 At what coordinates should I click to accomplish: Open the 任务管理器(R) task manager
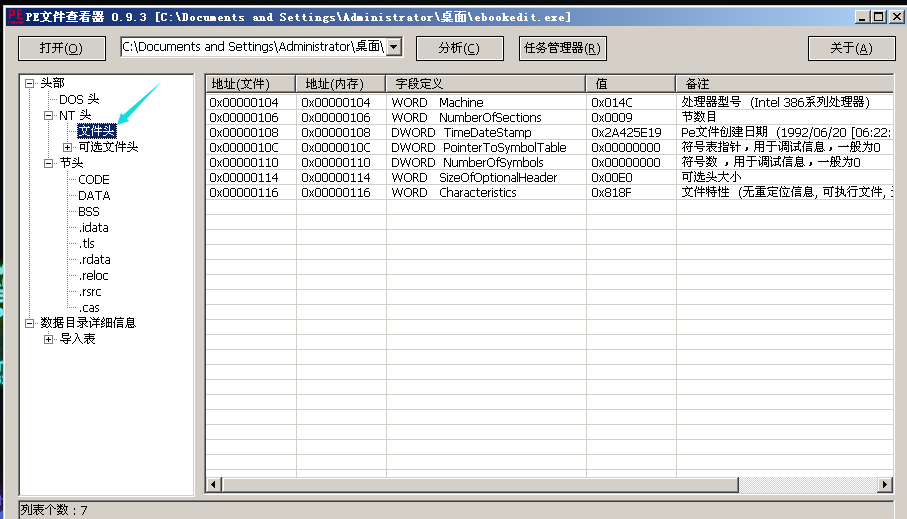(563, 48)
